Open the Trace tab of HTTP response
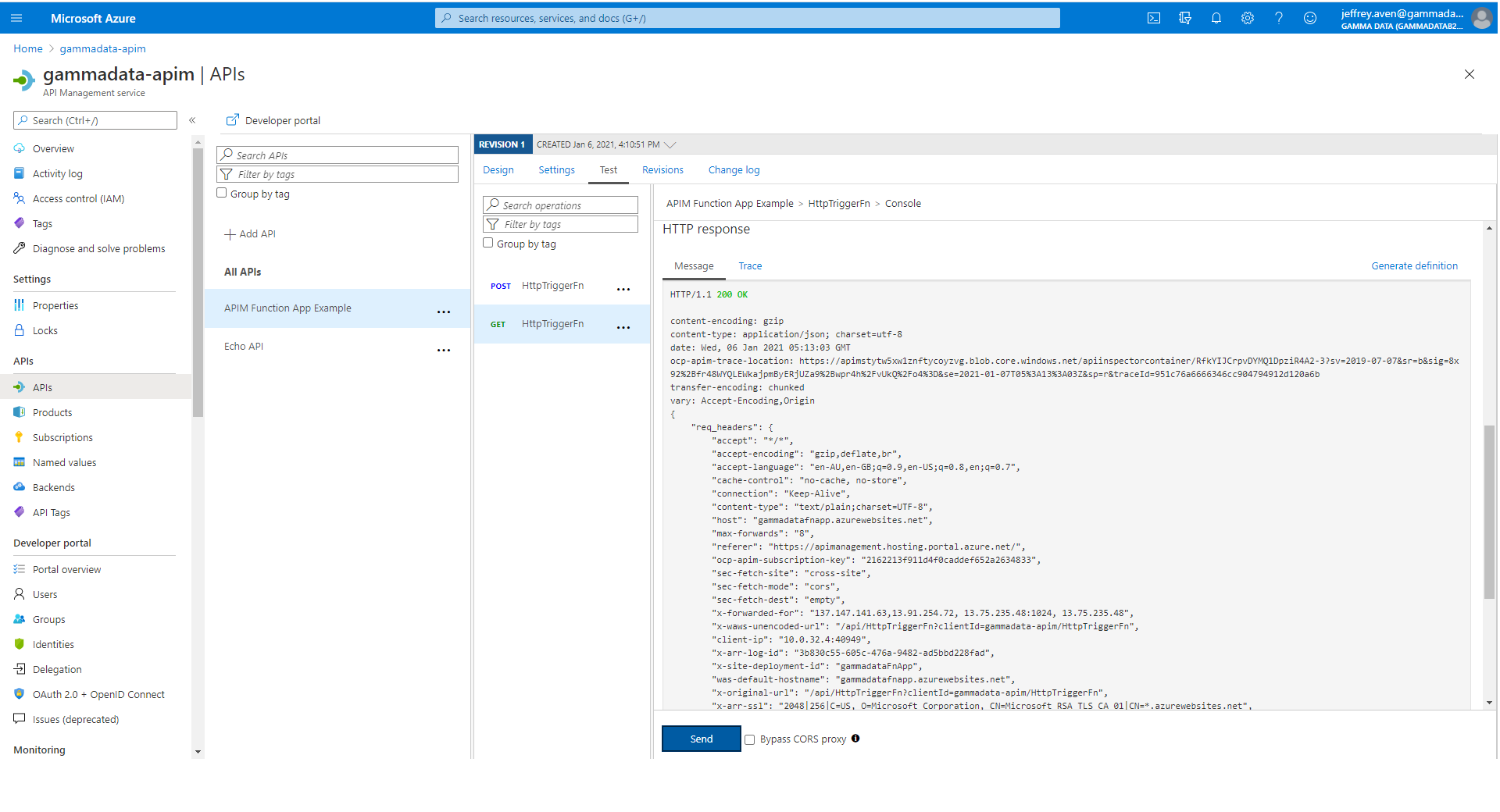1500x812 pixels. click(750, 265)
